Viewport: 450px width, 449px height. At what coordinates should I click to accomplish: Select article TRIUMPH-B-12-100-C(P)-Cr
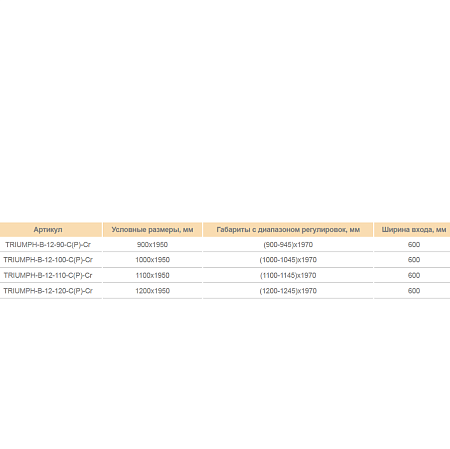(48, 260)
